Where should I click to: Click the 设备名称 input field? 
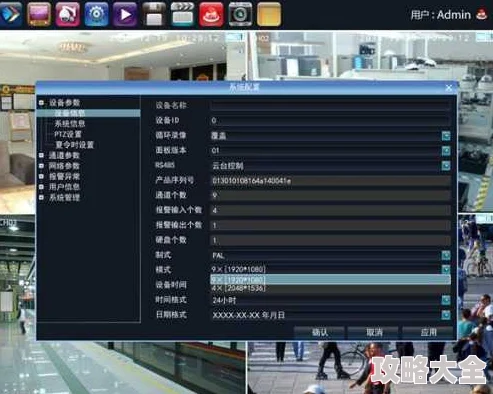(x=330, y=106)
